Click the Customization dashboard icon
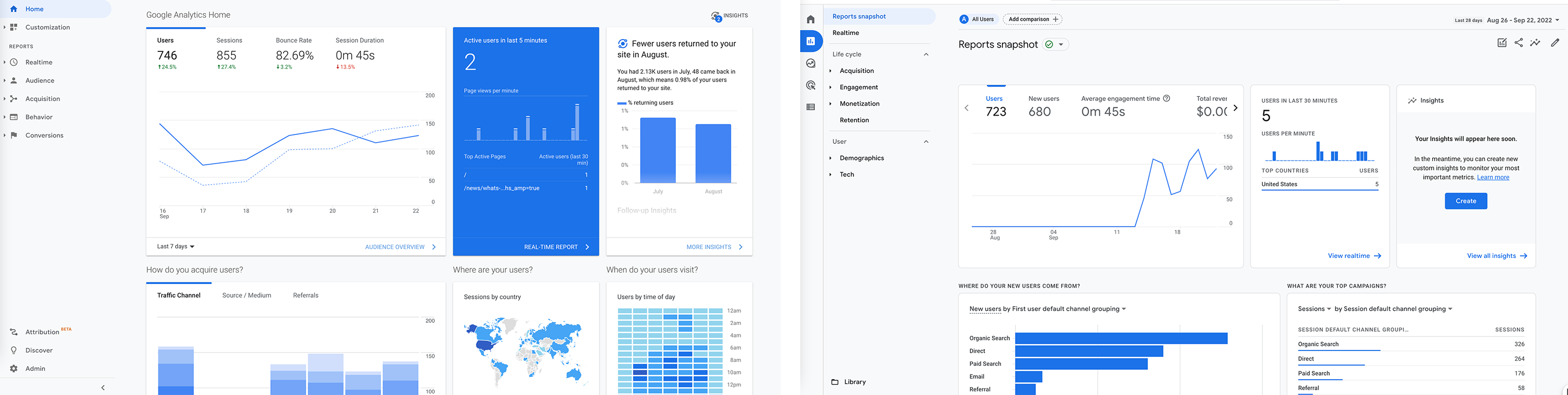Screen dimensions: 1568x395 pyautogui.click(x=14, y=27)
